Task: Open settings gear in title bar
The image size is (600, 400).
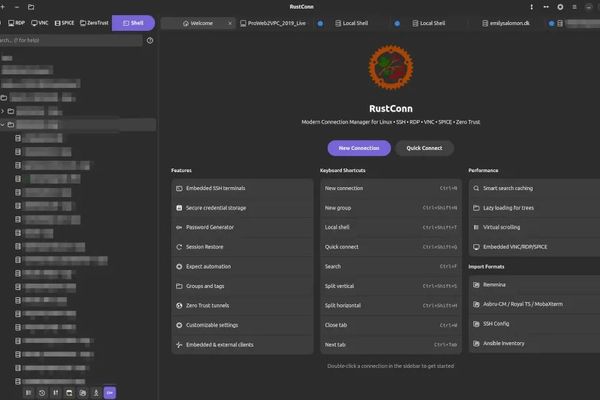Action: click(x=560, y=7)
